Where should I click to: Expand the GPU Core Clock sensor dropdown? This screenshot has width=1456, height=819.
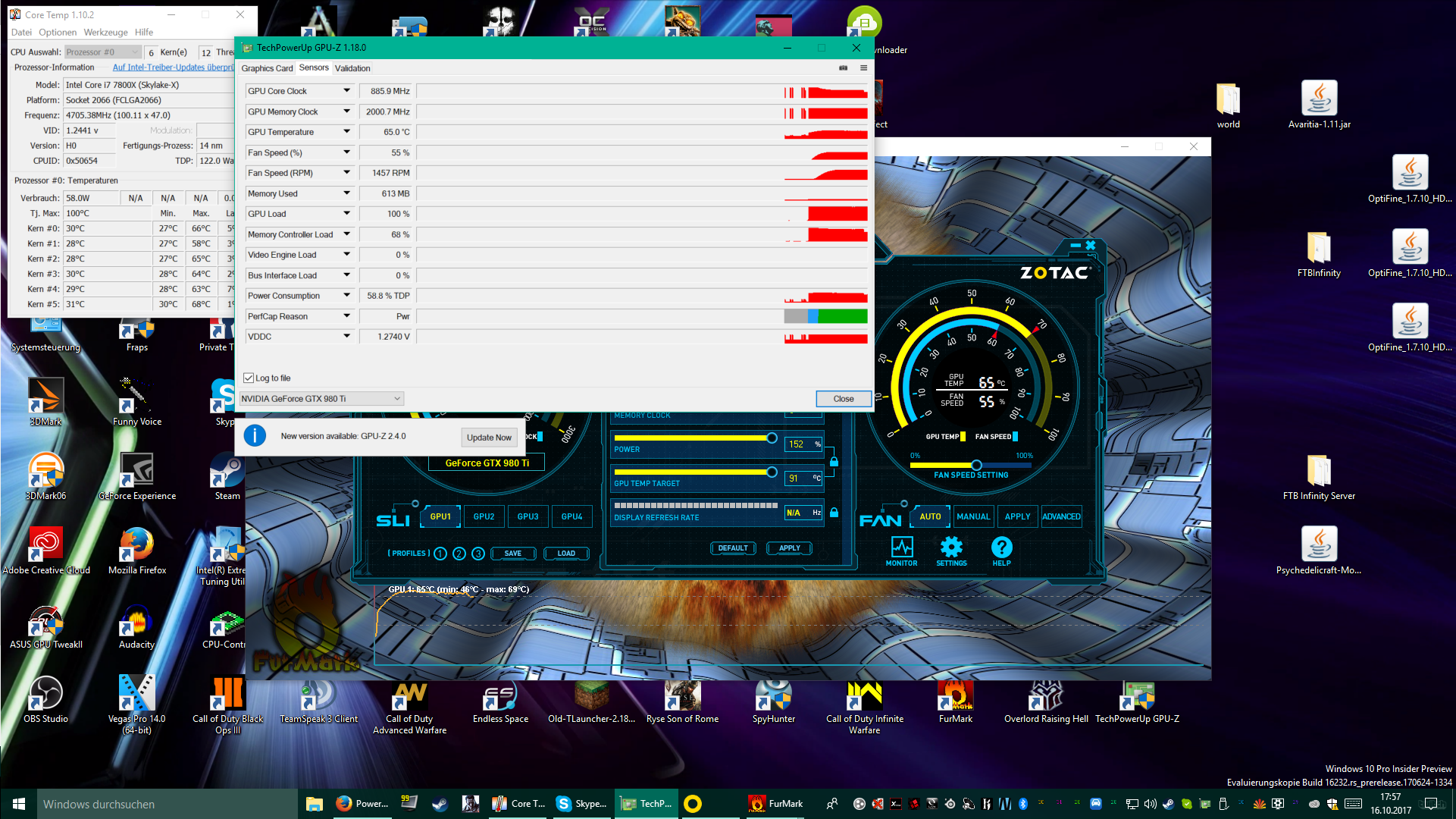346,91
